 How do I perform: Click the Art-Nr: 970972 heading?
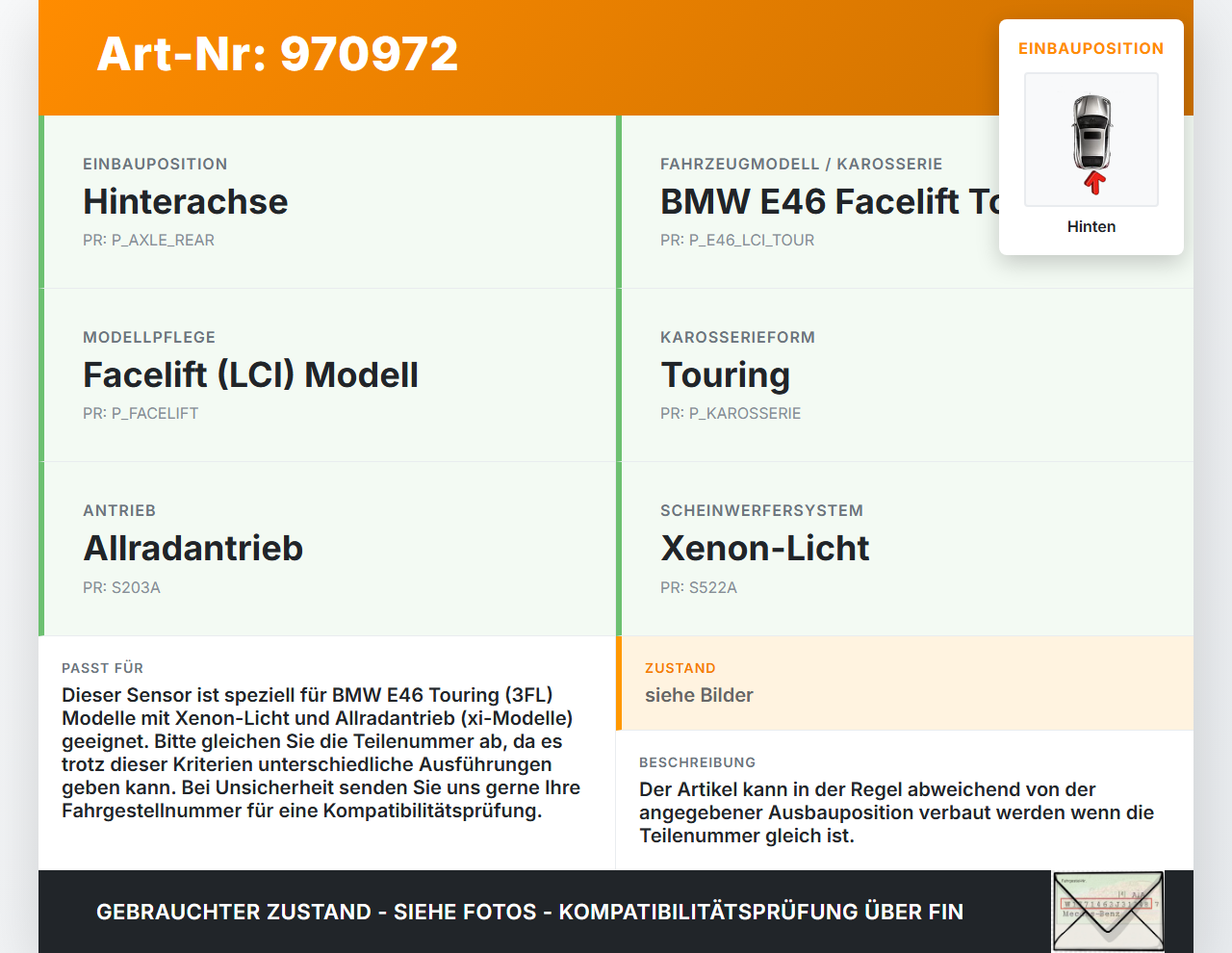pos(277,54)
